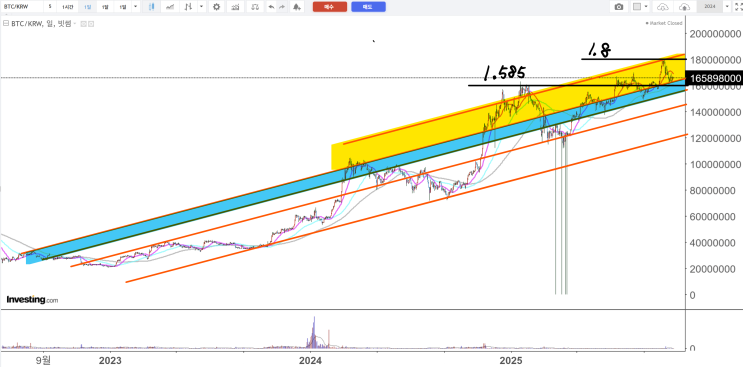
Task: Click the 2024 layout name button
Action: pos(710,7)
